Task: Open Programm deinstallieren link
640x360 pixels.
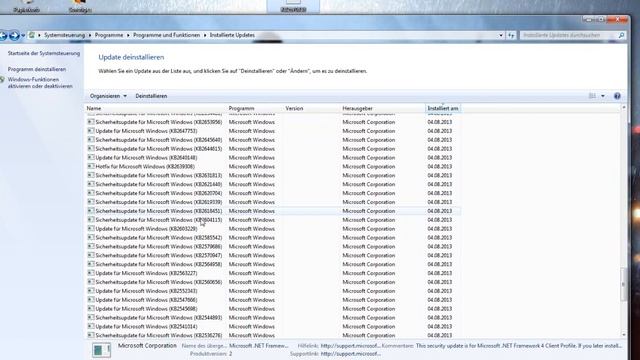Action: [37, 69]
